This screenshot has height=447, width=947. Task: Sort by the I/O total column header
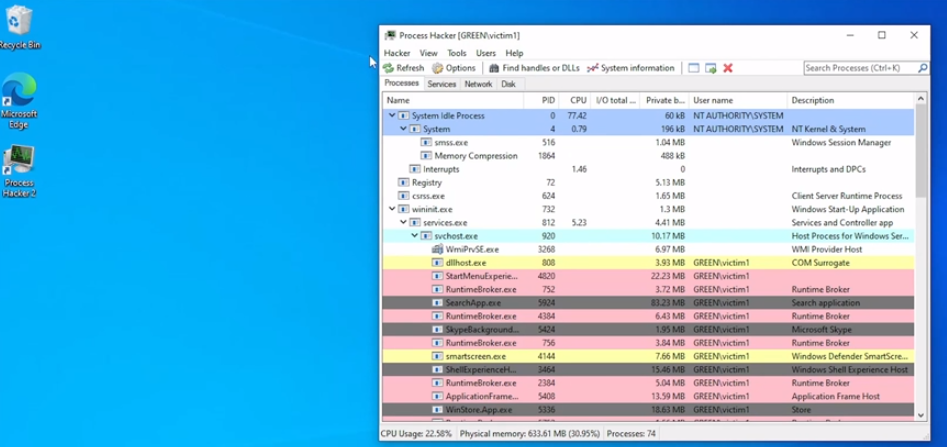tap(615, 100)
